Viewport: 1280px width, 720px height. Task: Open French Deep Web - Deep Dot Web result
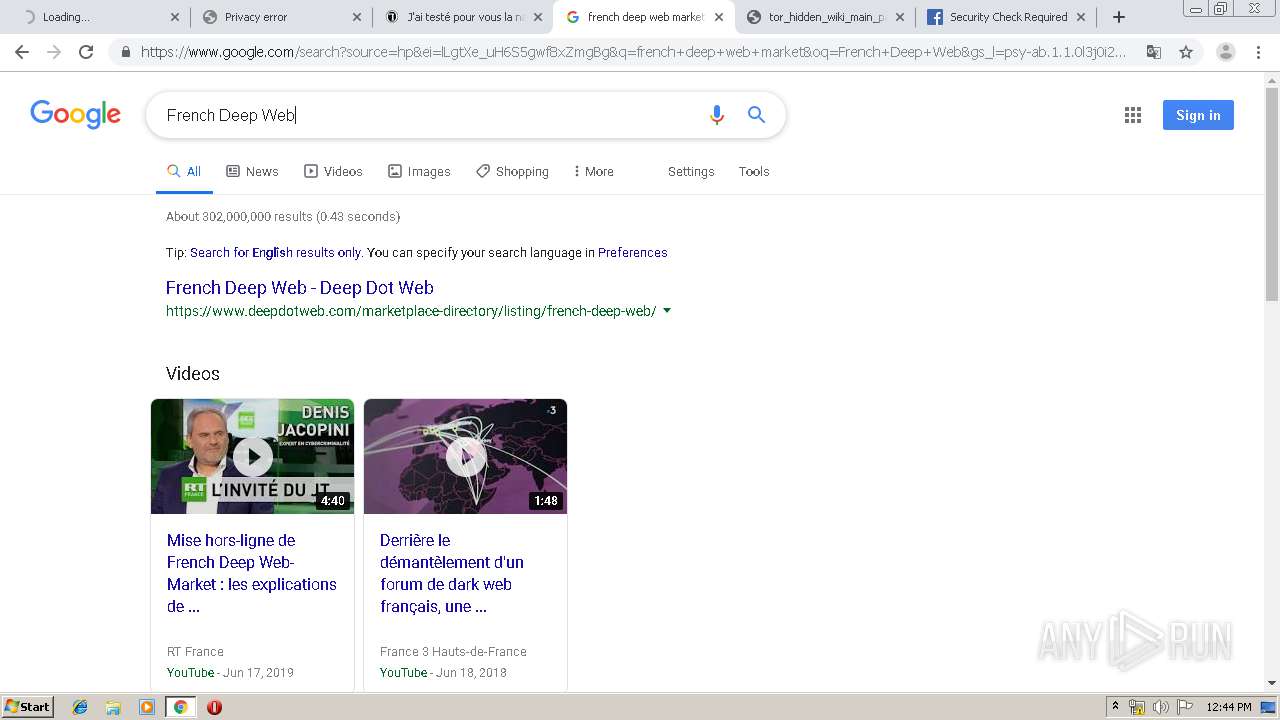300,288
